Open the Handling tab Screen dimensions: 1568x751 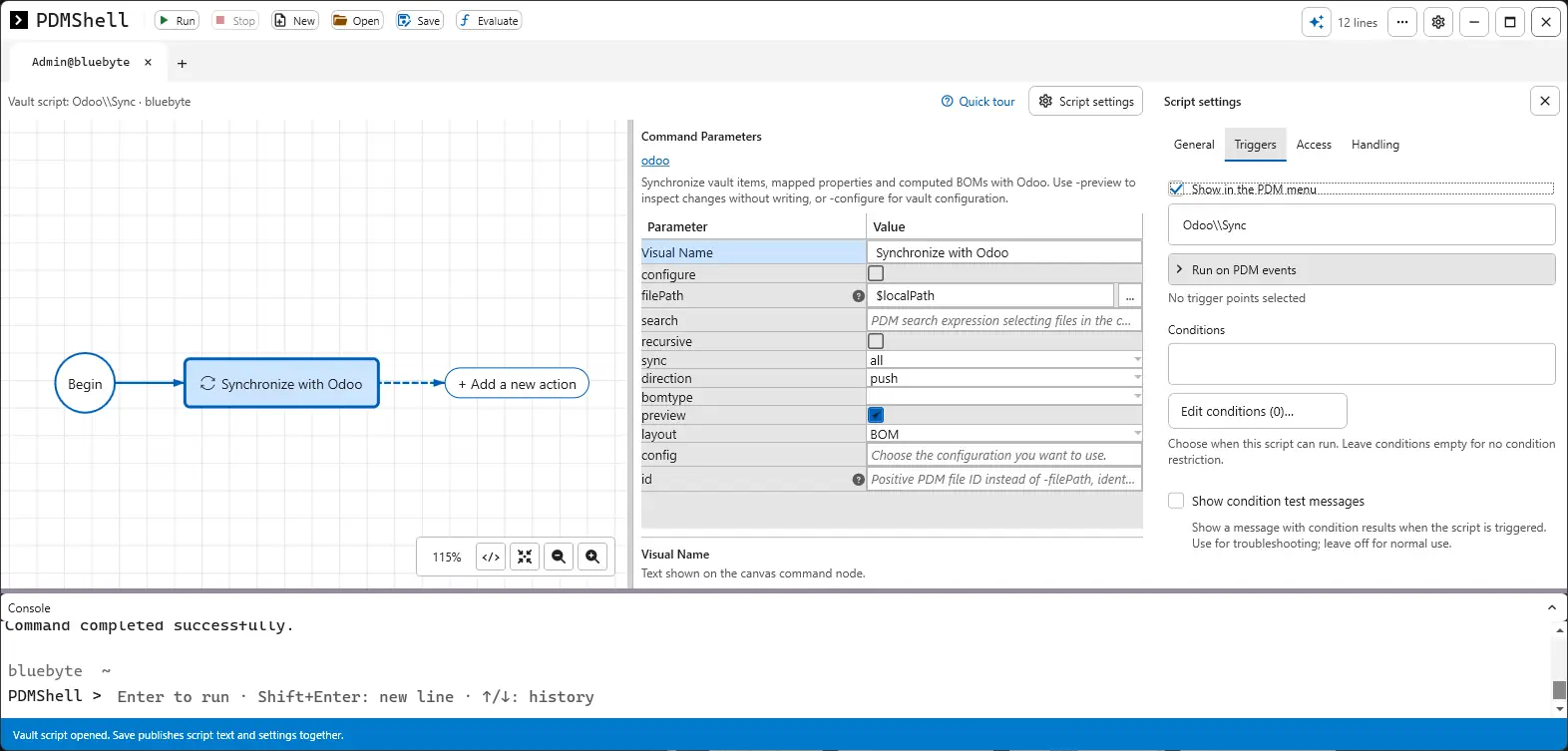point(1374,145)
